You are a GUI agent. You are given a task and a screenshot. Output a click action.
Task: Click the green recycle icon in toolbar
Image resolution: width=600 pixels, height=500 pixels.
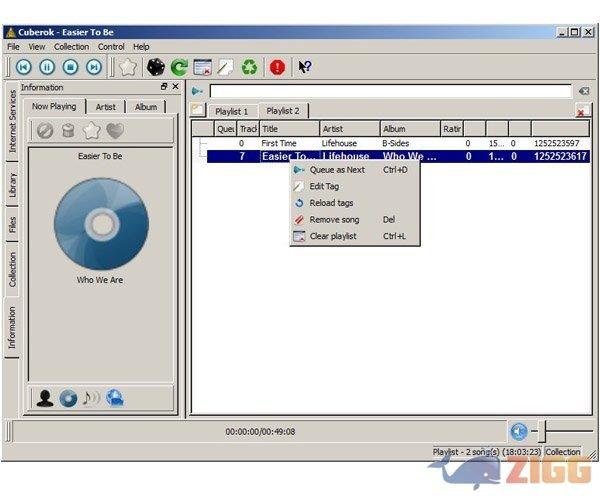tap(249, 67)
